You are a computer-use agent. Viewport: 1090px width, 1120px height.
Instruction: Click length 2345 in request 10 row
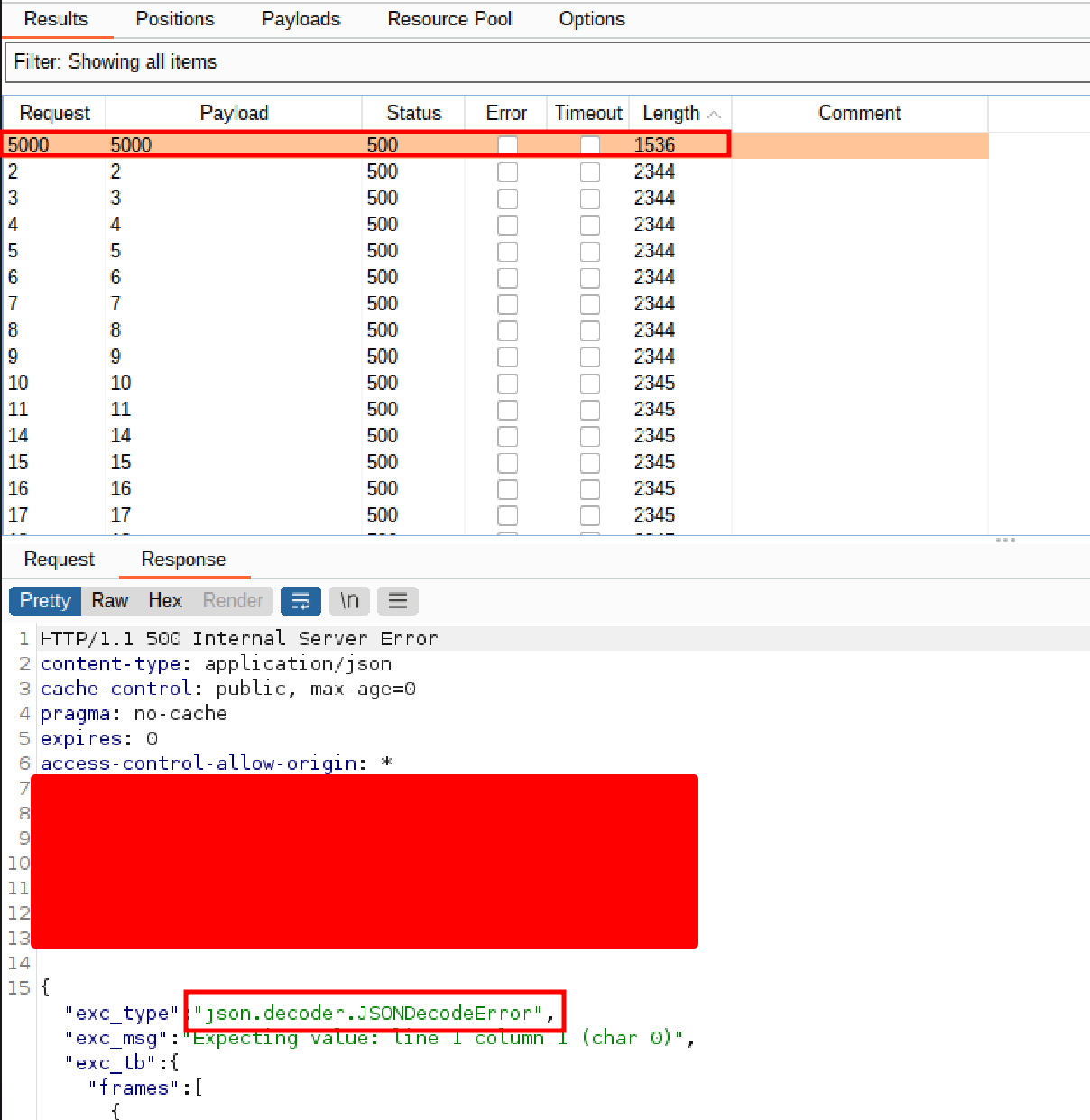[x=654, y=384]
